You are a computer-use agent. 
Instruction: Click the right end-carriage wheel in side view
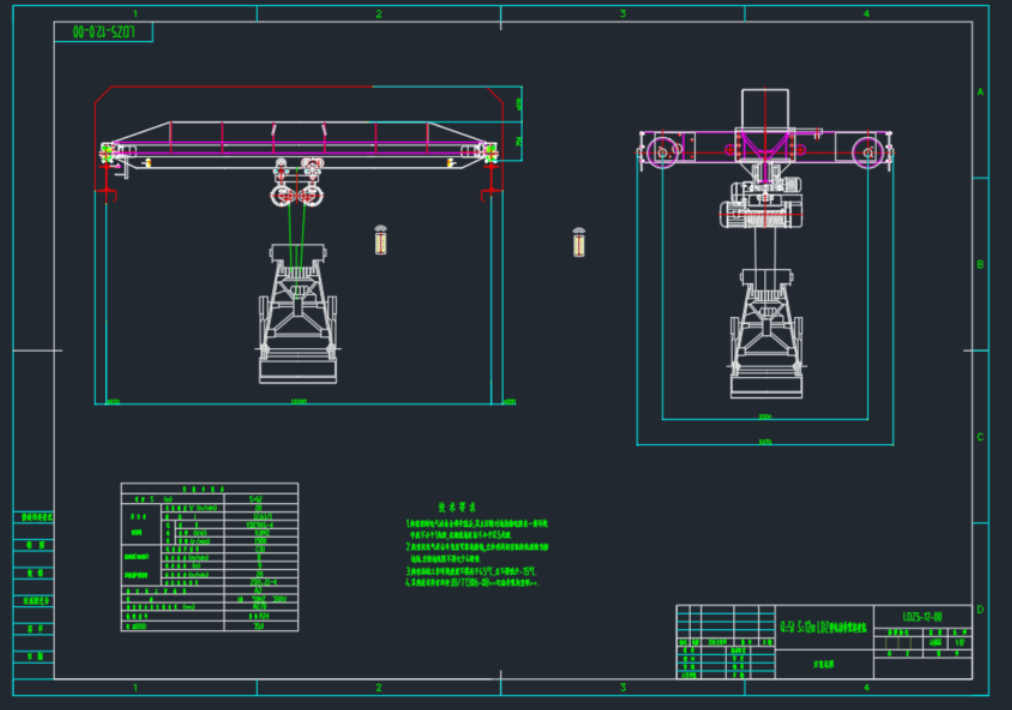(x=868, y=152)
